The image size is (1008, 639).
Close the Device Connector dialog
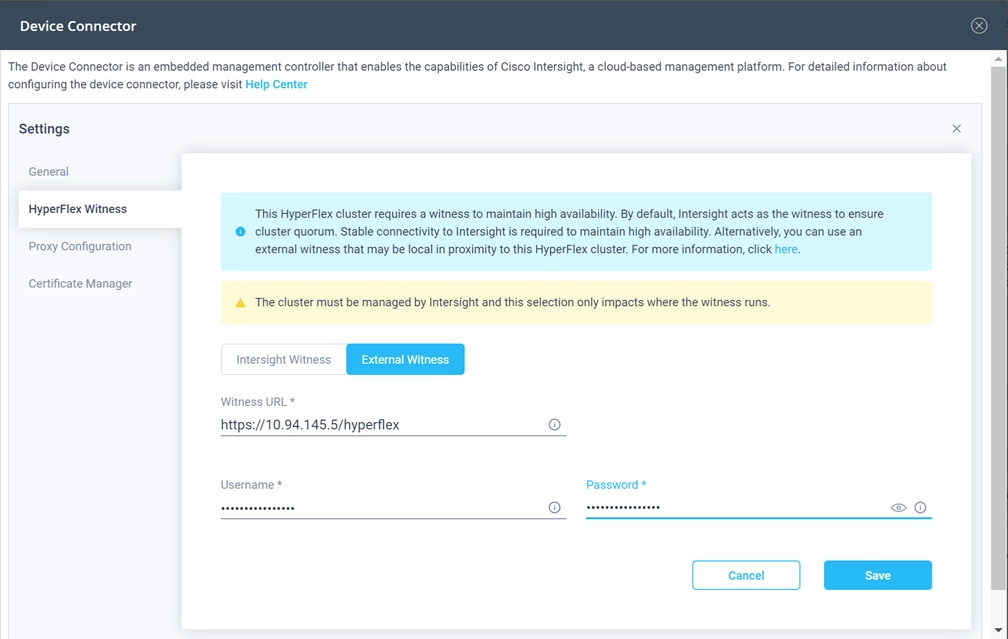978,25
